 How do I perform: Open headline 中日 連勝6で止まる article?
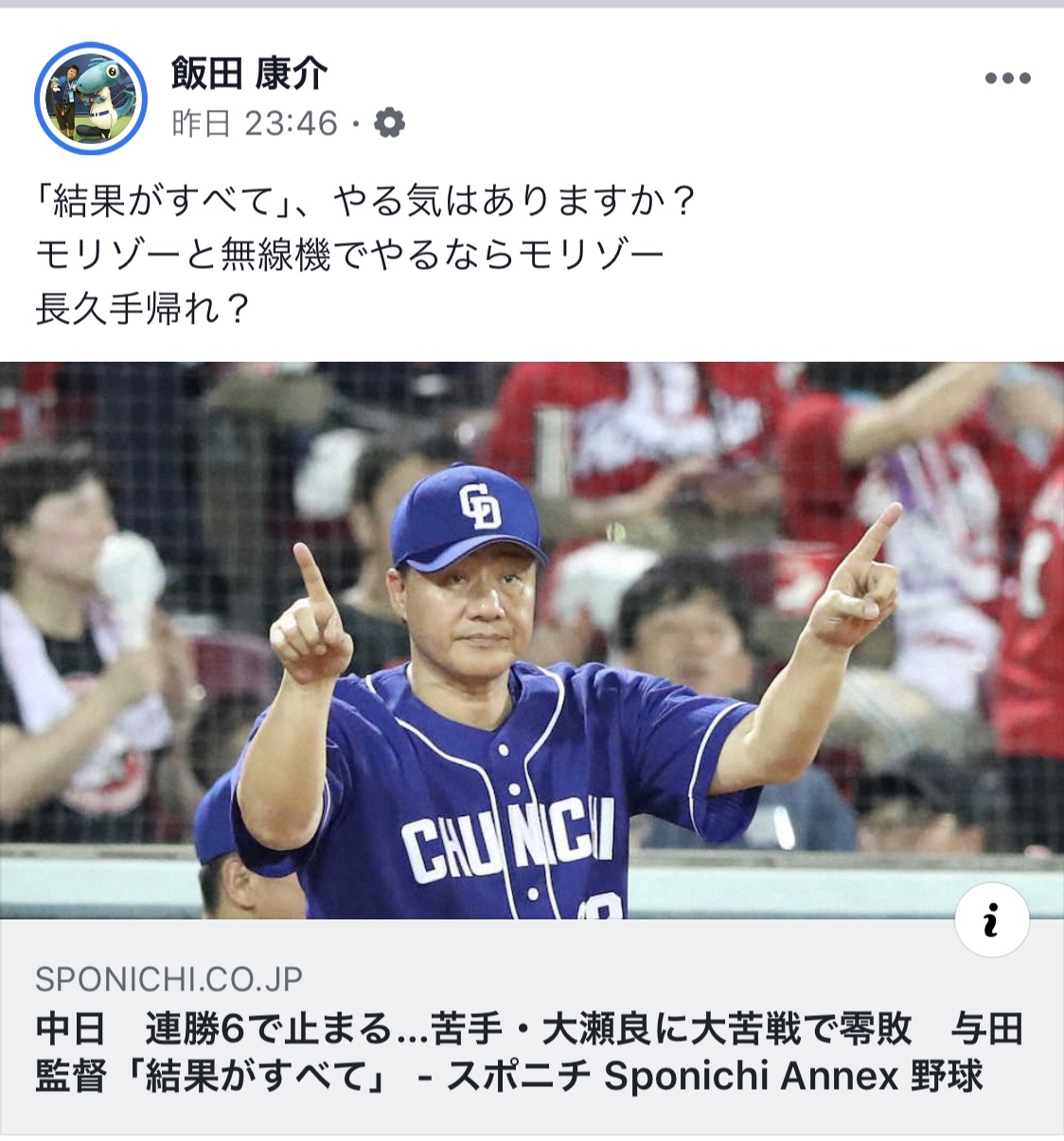tap(529, 1052)
